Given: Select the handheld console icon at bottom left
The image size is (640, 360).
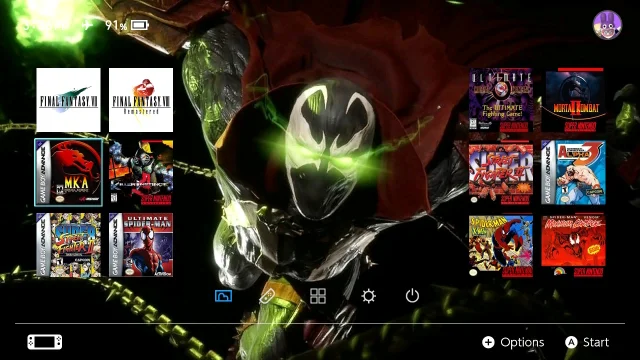Looking at the screenshot, I should pos(45,342).
